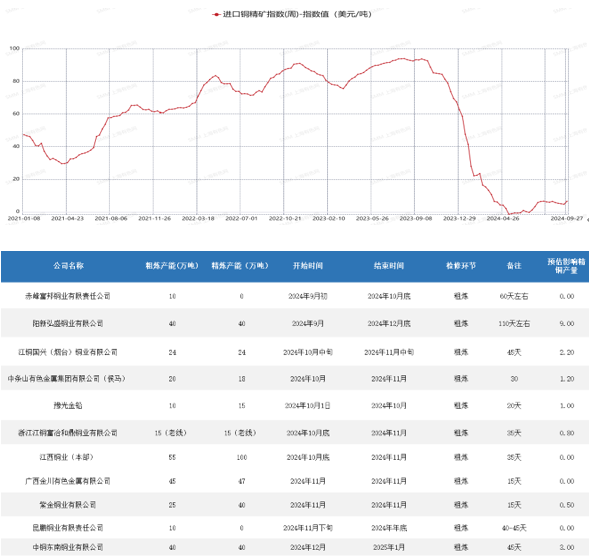Select 中条山有色金属集团有限公司（侯马） cell
The height and width of the screenshot is (557, 589).
pos(66,379)
